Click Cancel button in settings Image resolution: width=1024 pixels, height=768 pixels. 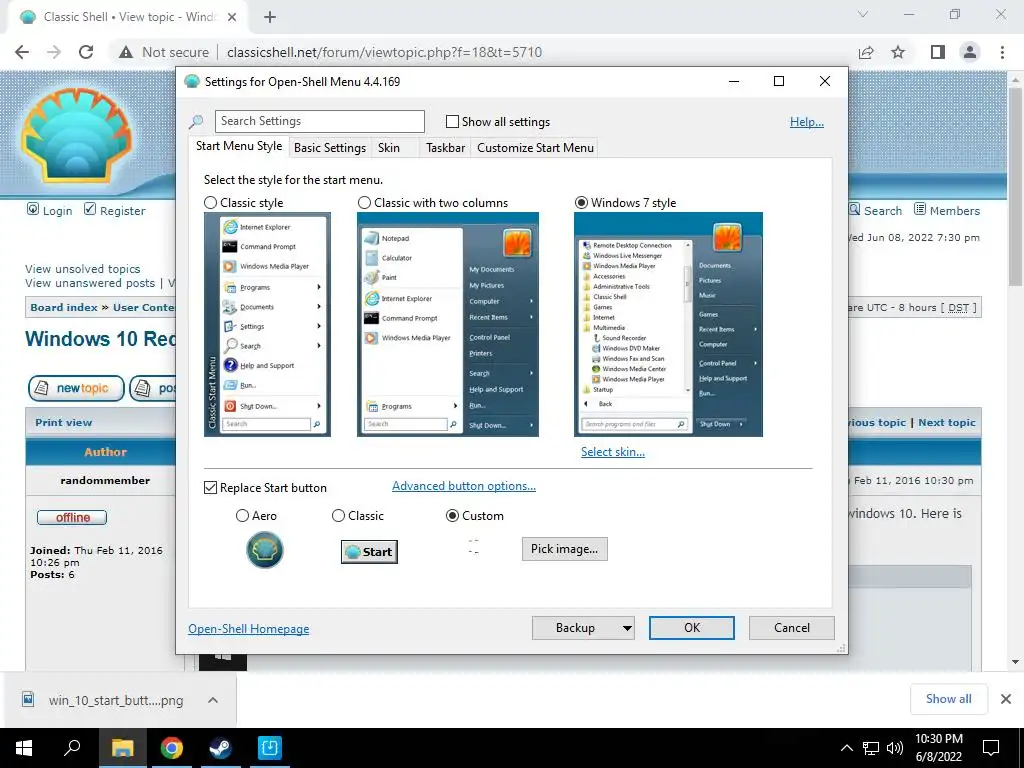click(x=792, y=628)
